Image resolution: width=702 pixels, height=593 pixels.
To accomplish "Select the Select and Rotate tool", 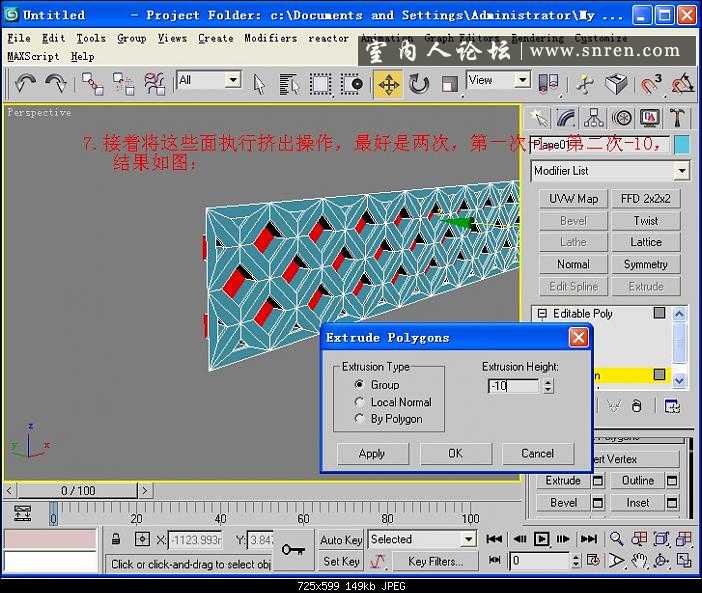I will 419,83.
